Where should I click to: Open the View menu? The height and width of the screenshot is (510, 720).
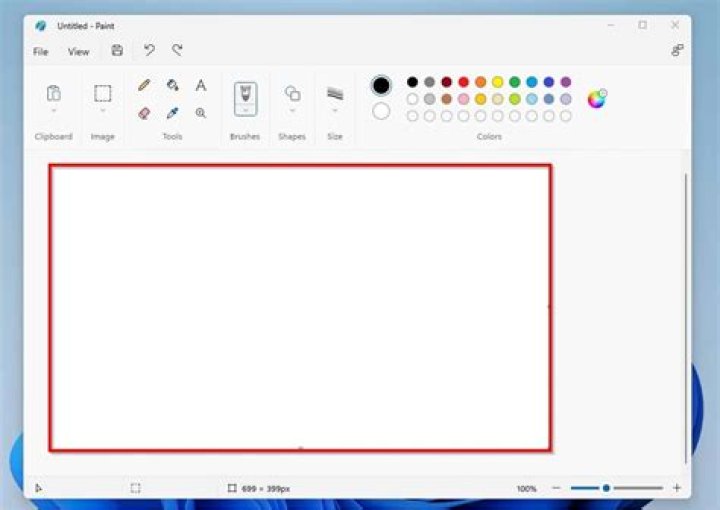pyautogui.click(x=78, y=52)
